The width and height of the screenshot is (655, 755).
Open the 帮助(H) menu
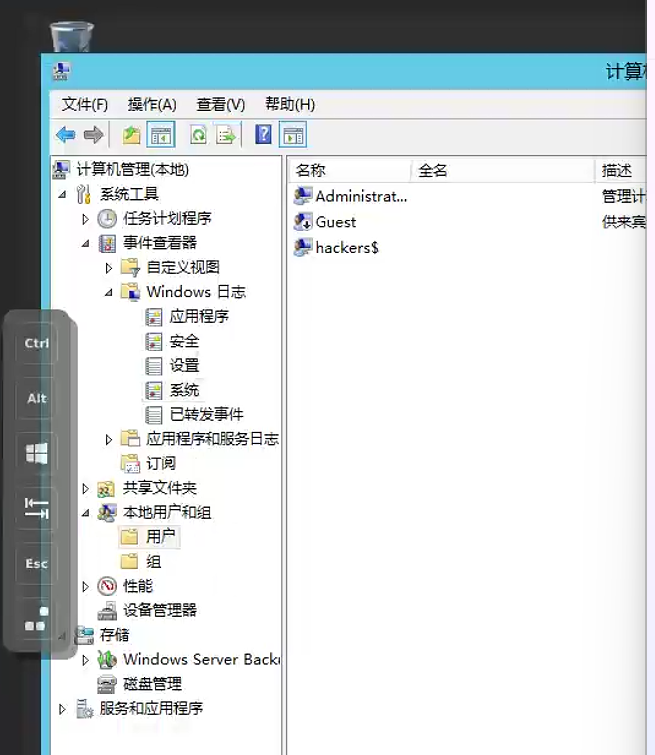point(290,104)
